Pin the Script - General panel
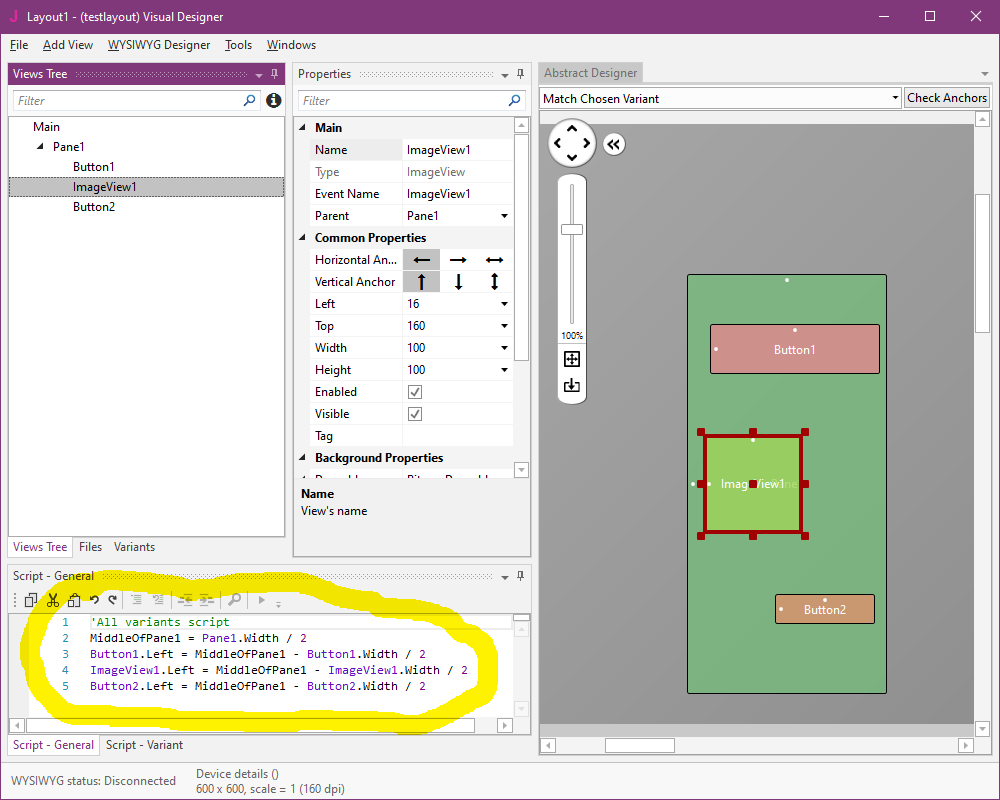Viewport: 1000px width, 800px height. (520, 576)
